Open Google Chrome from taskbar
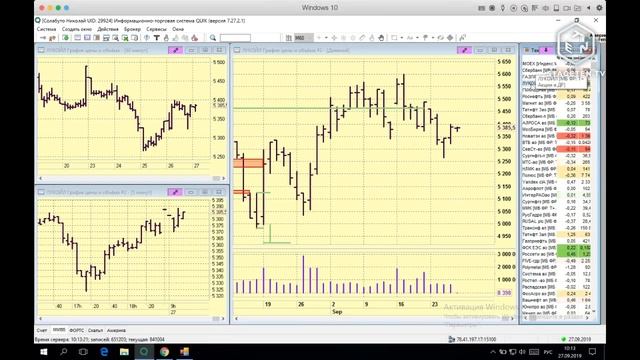The height and width of the screenshot is (360, 640). coord(164,351)
